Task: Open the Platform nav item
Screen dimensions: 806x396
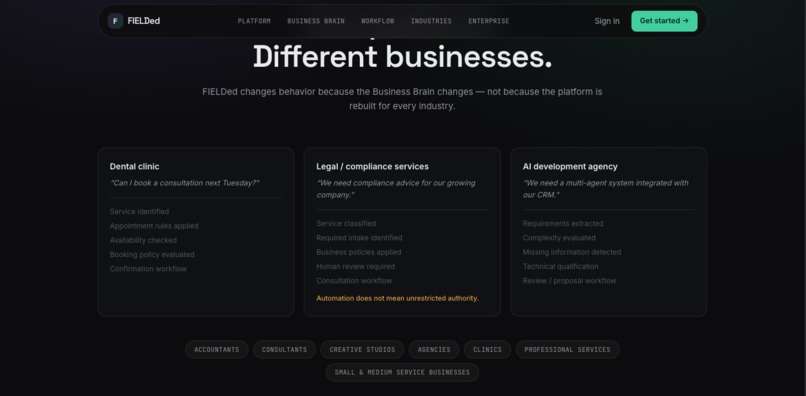Action: click(254, 21)
